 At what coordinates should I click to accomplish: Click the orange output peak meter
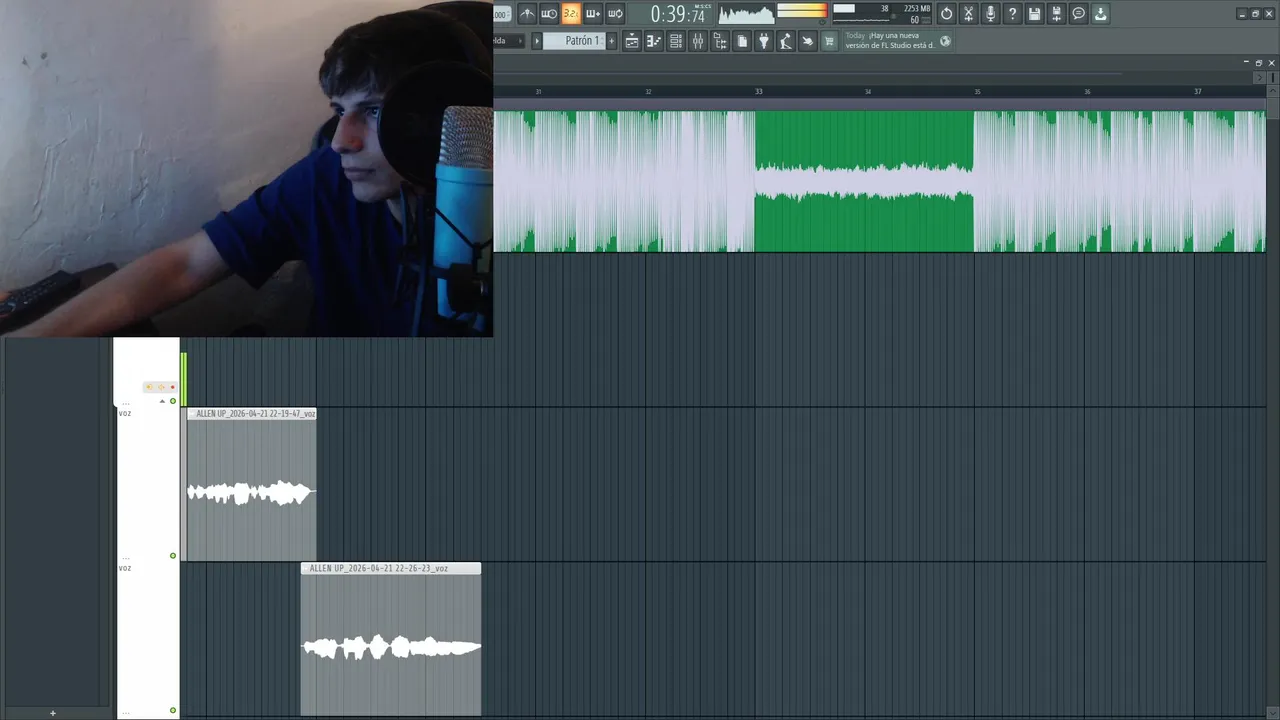(x=802, y=11)
